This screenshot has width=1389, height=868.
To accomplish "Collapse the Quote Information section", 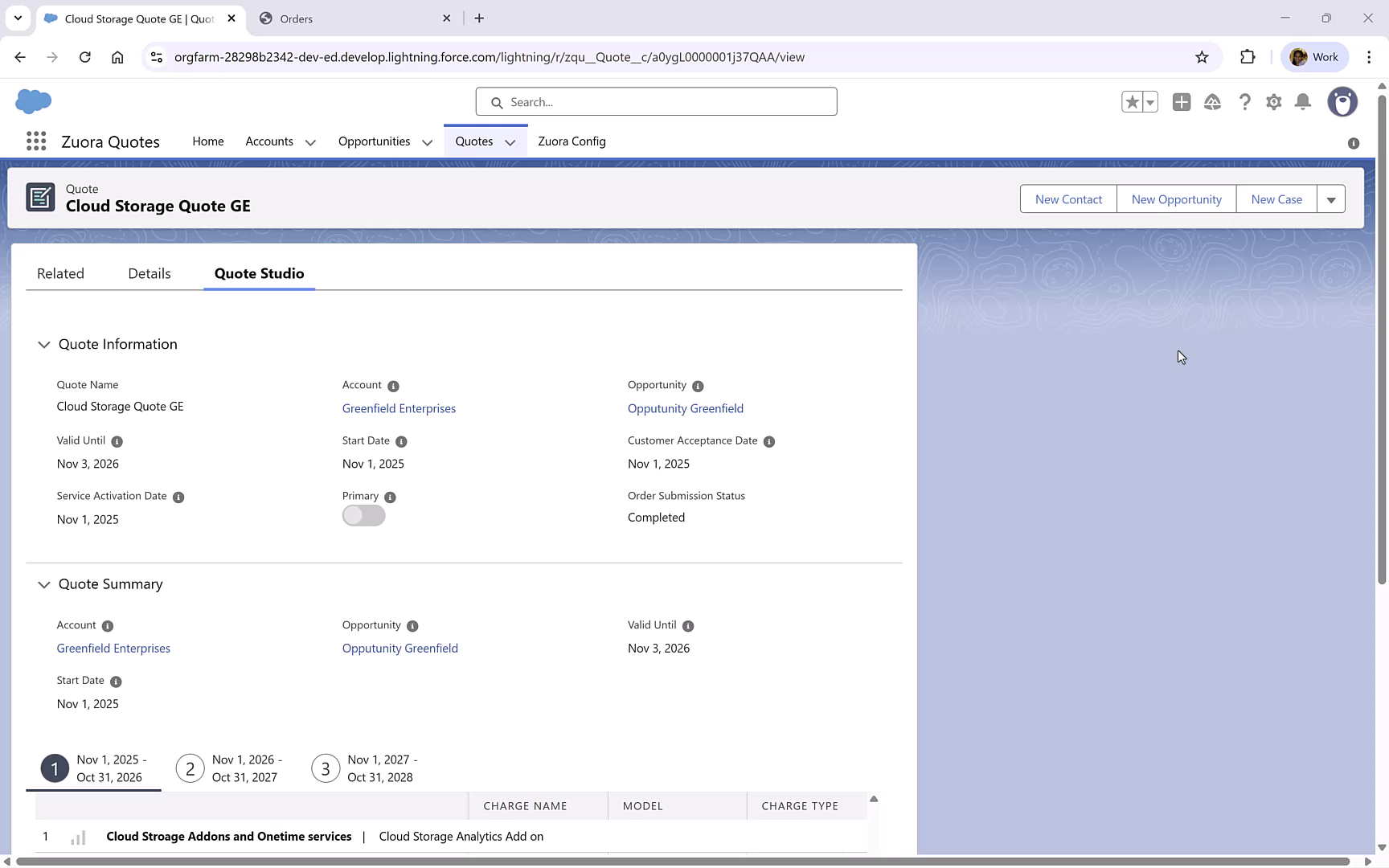I will 44,344.
